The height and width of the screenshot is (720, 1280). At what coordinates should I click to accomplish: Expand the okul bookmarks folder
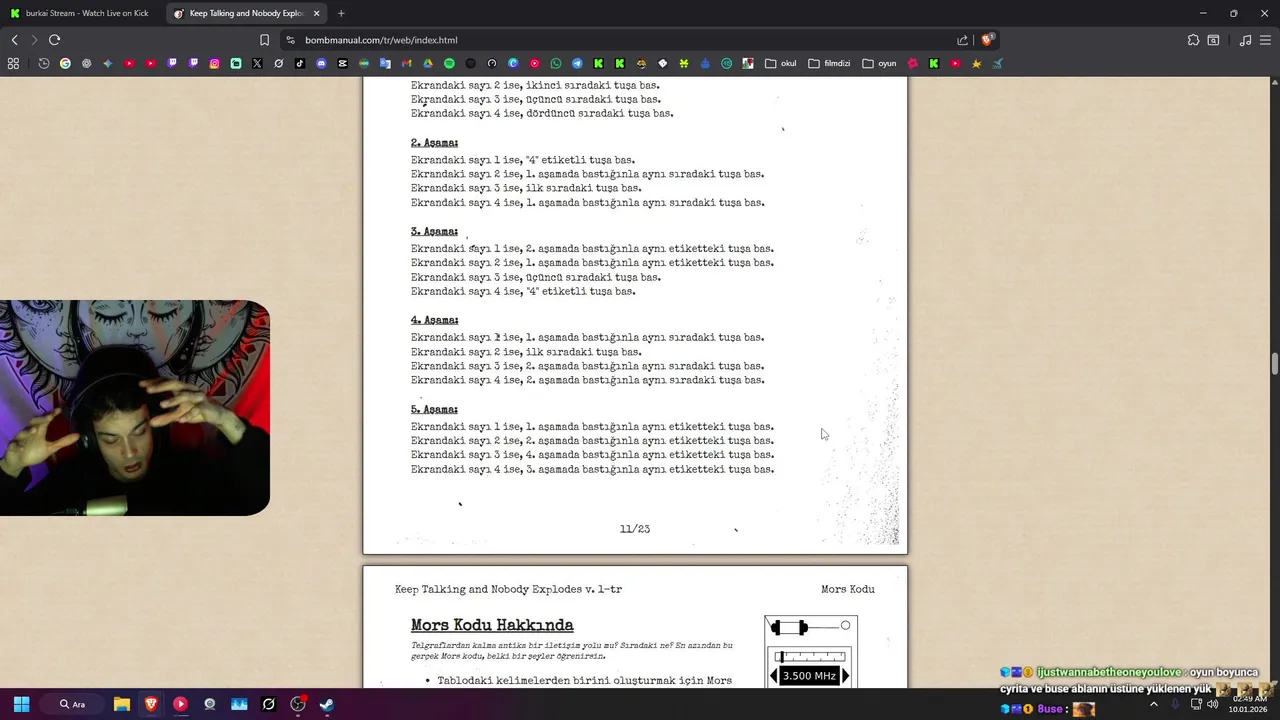(x=781, y=63)
